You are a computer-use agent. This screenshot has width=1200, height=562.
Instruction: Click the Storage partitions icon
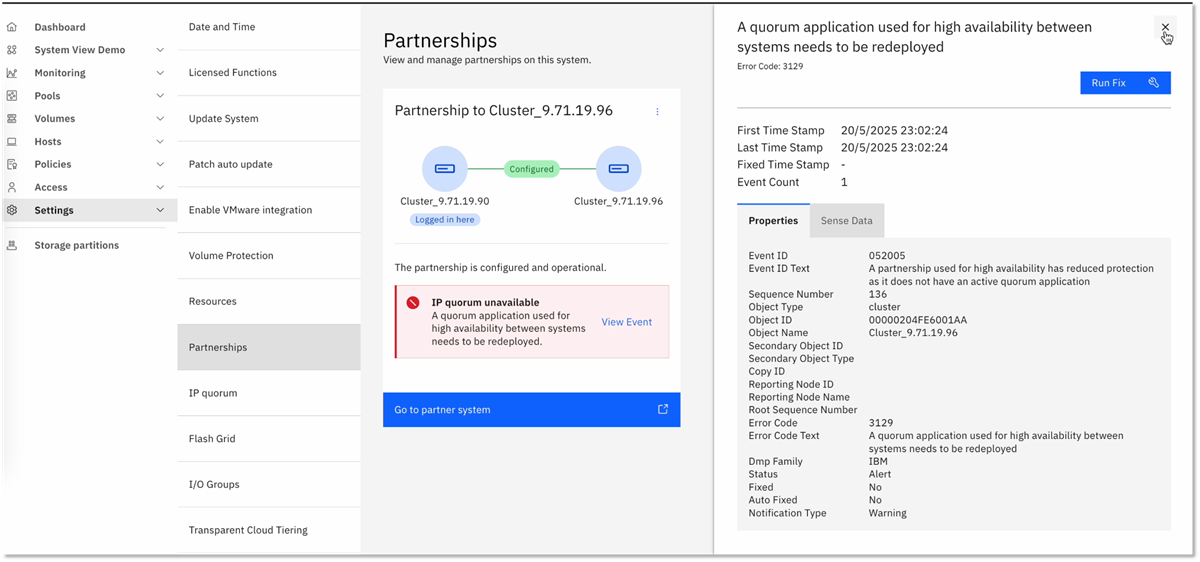(x=12, y=245)
